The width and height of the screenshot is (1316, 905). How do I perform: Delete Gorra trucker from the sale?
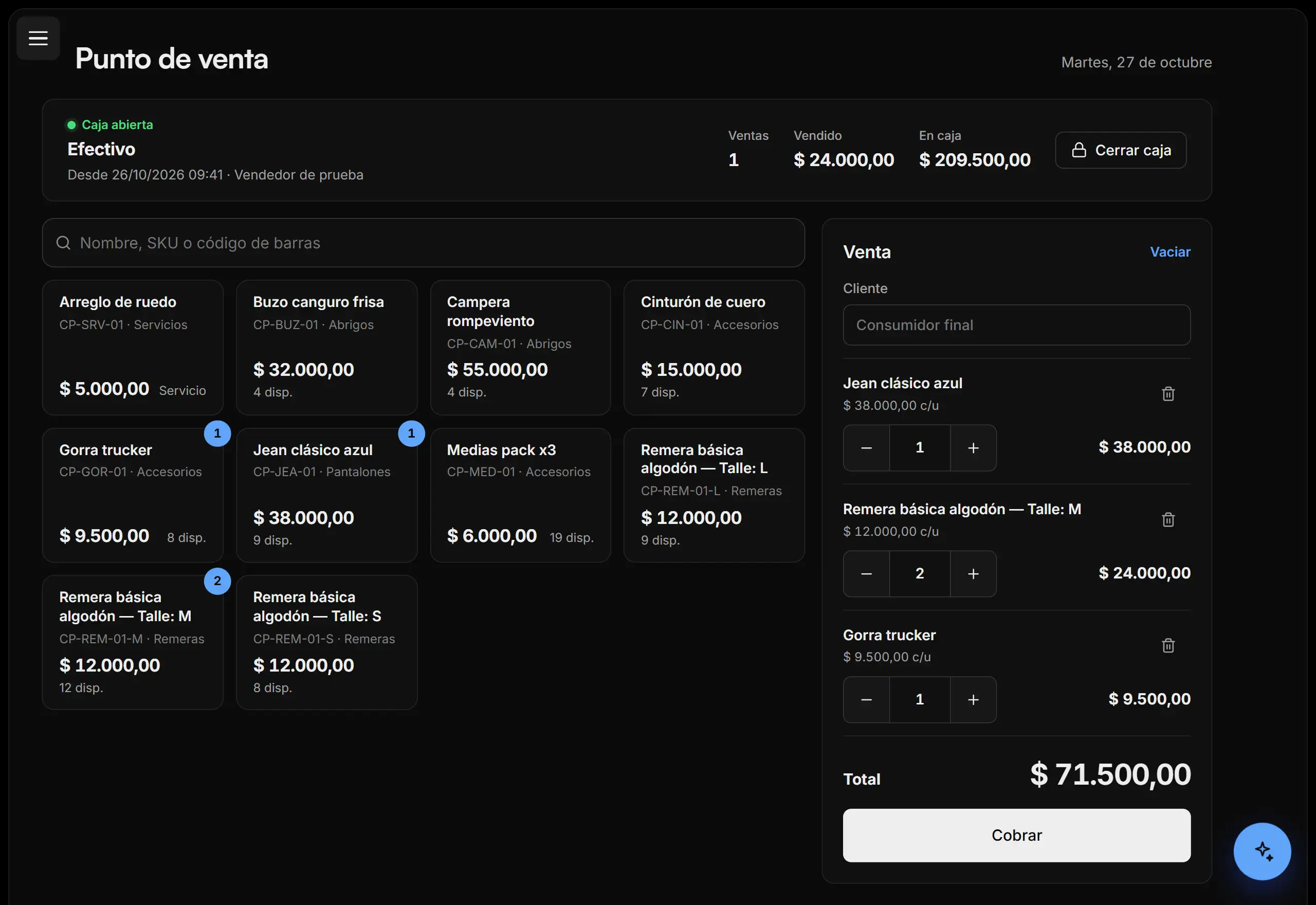(x=1167, y=645)
